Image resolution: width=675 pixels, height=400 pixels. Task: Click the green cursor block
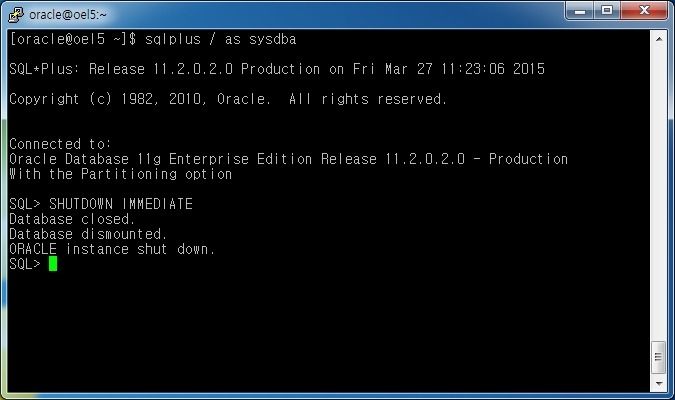click(53, 264)
